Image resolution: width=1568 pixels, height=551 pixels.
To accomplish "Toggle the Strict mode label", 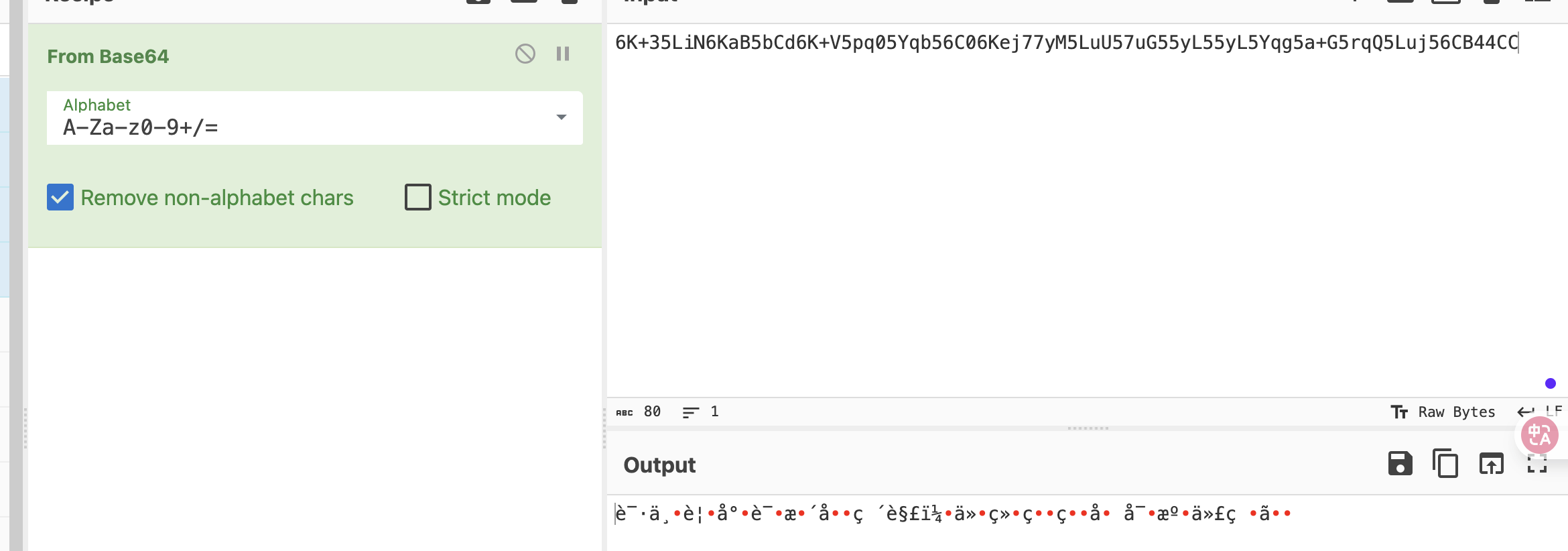I will click(495, 198).
